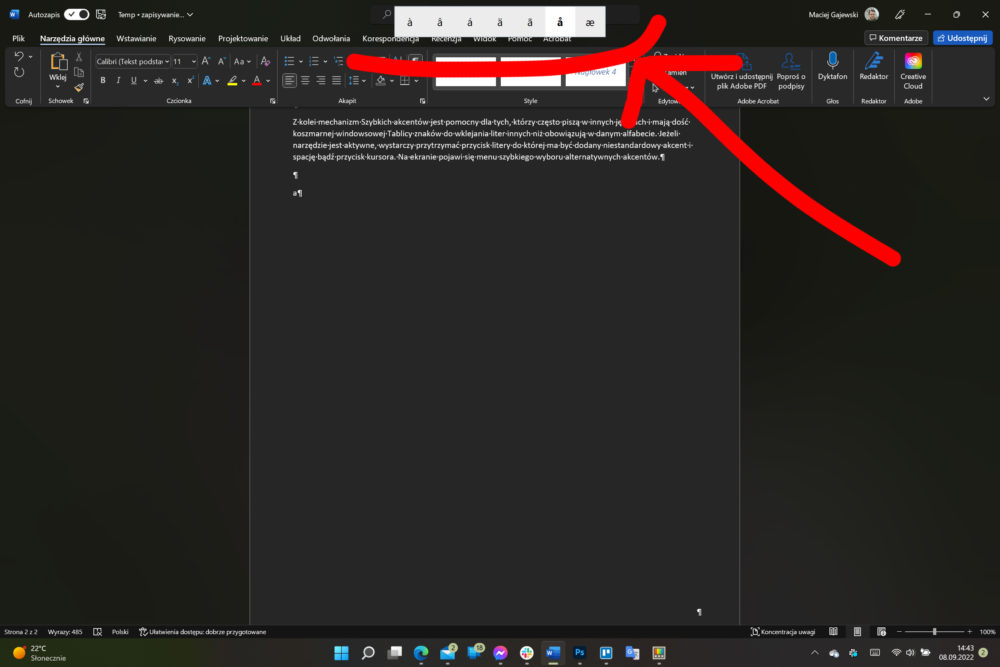
Task: Open the Creative Cloud add-in icon
Action: 913,61
